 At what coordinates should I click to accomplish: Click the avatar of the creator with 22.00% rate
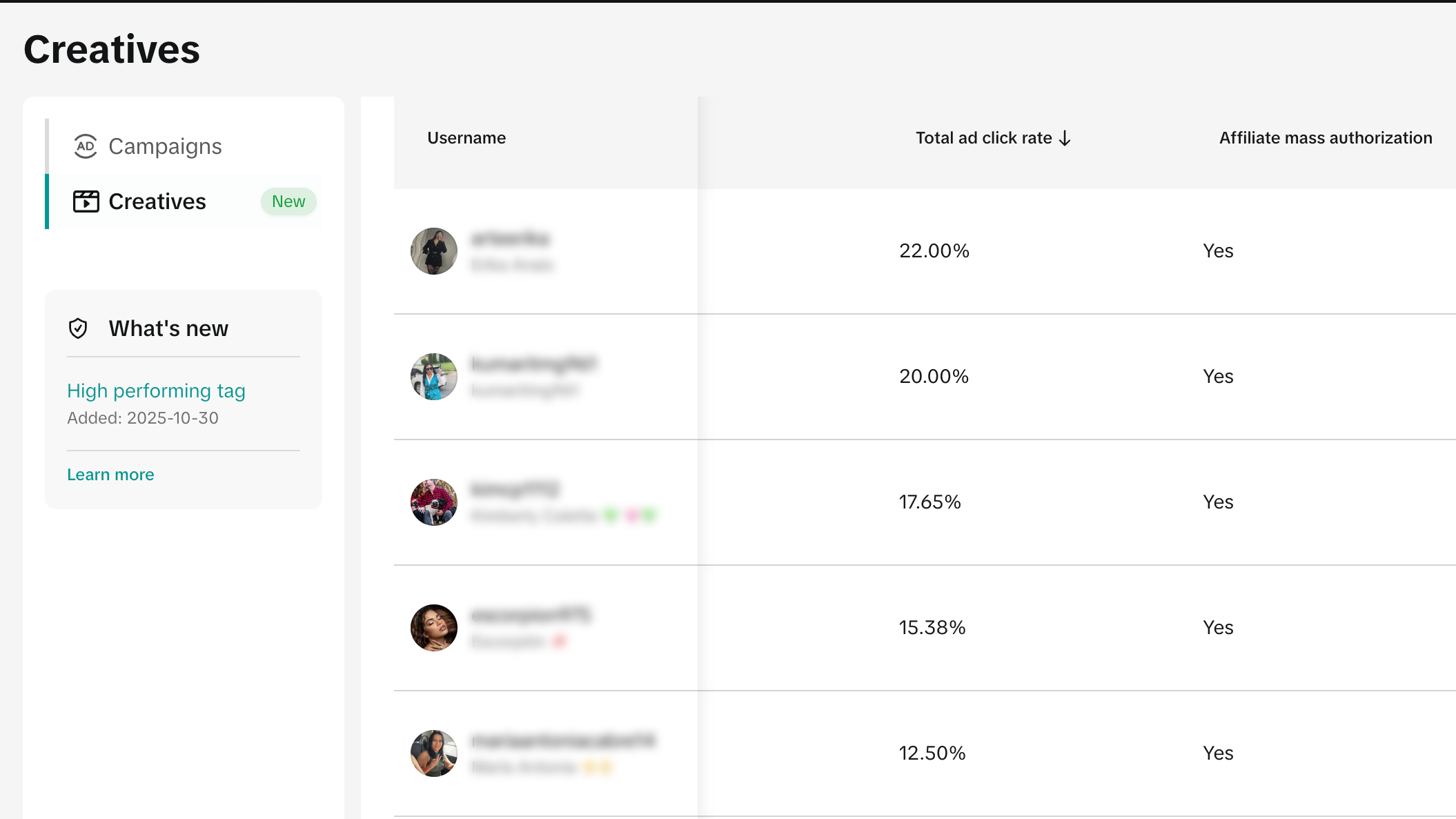coord(433,251)
